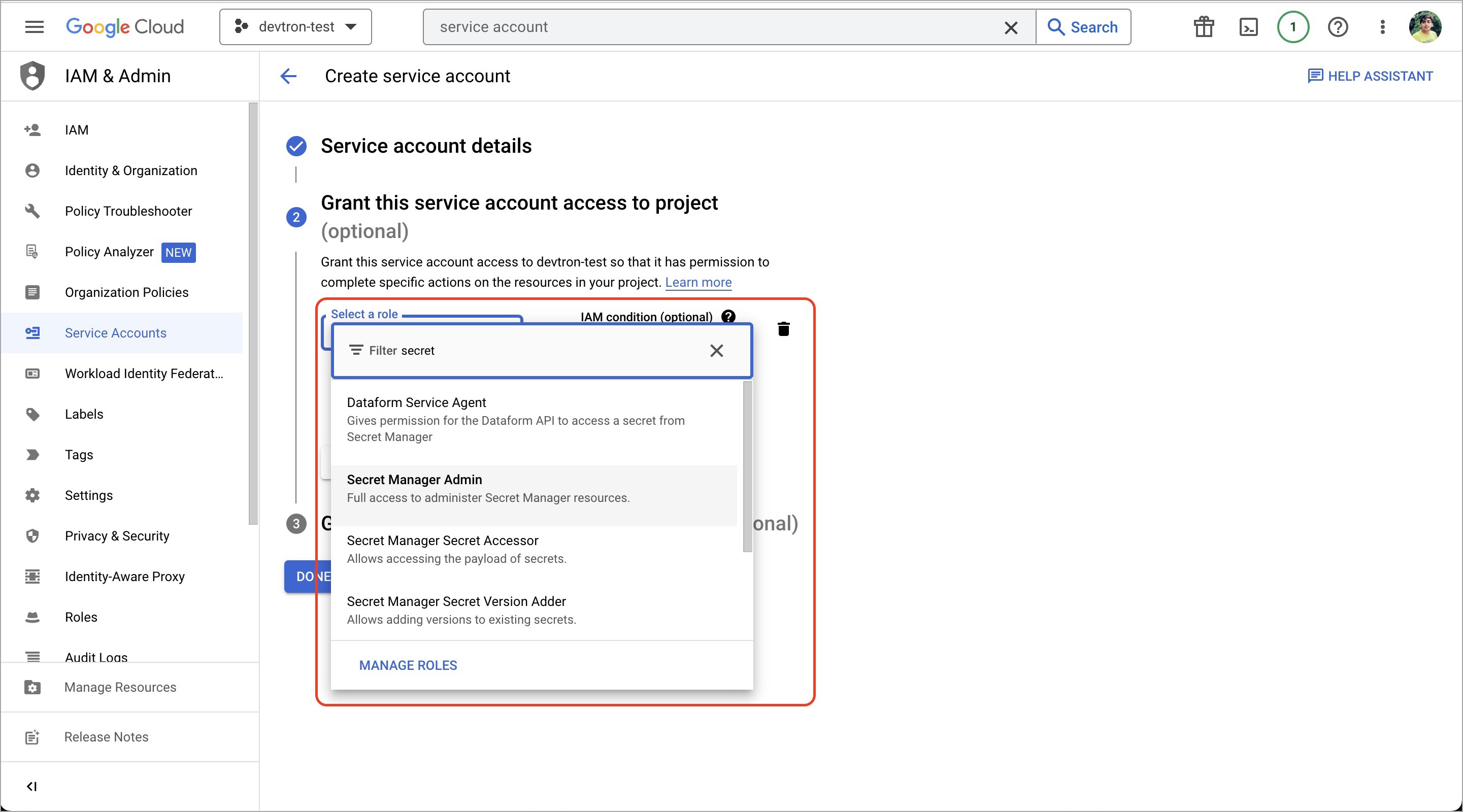
Task: Clear the role filter text
Action: tap(716, 351)
